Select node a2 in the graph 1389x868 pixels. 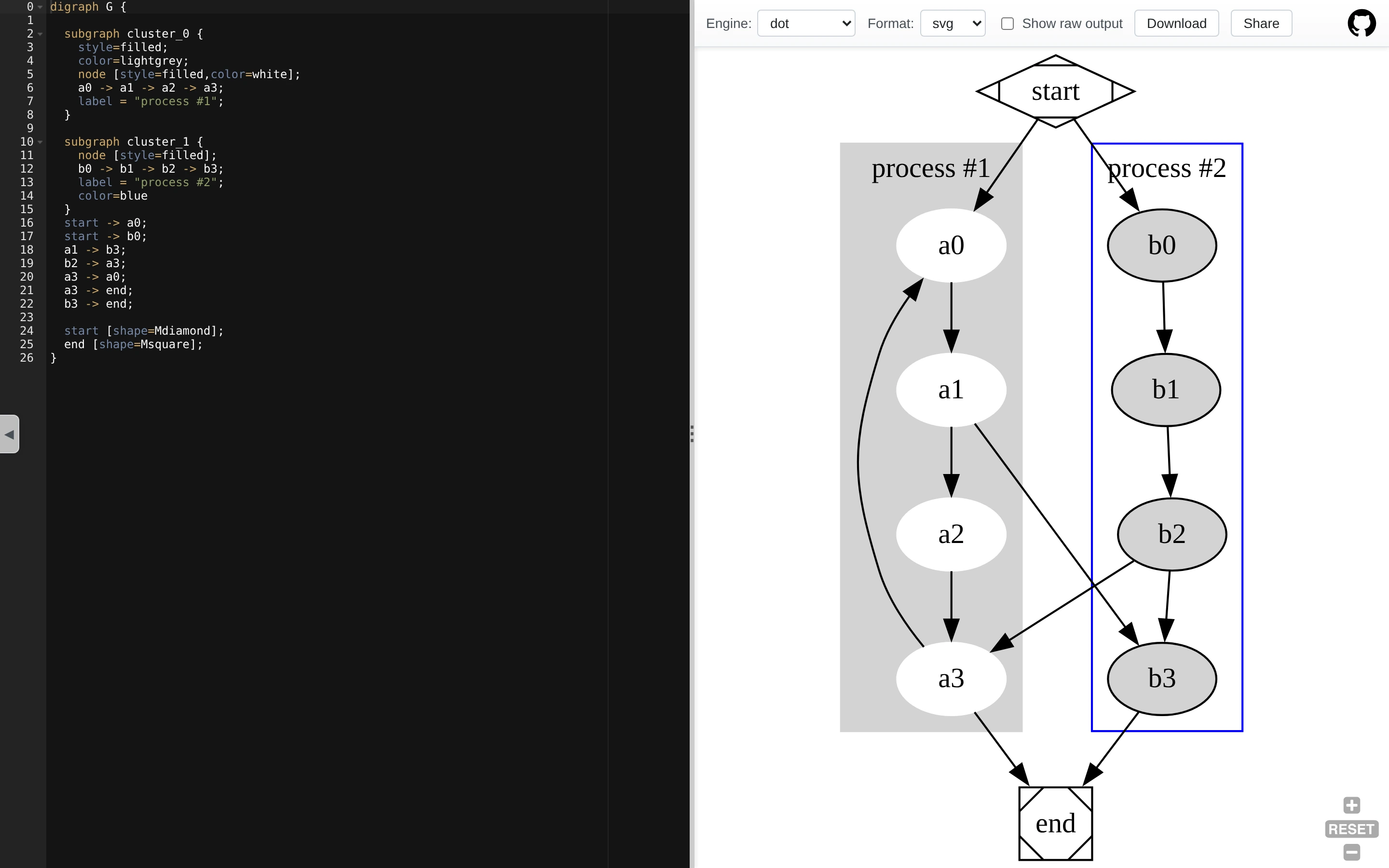[x=951, y=534]
